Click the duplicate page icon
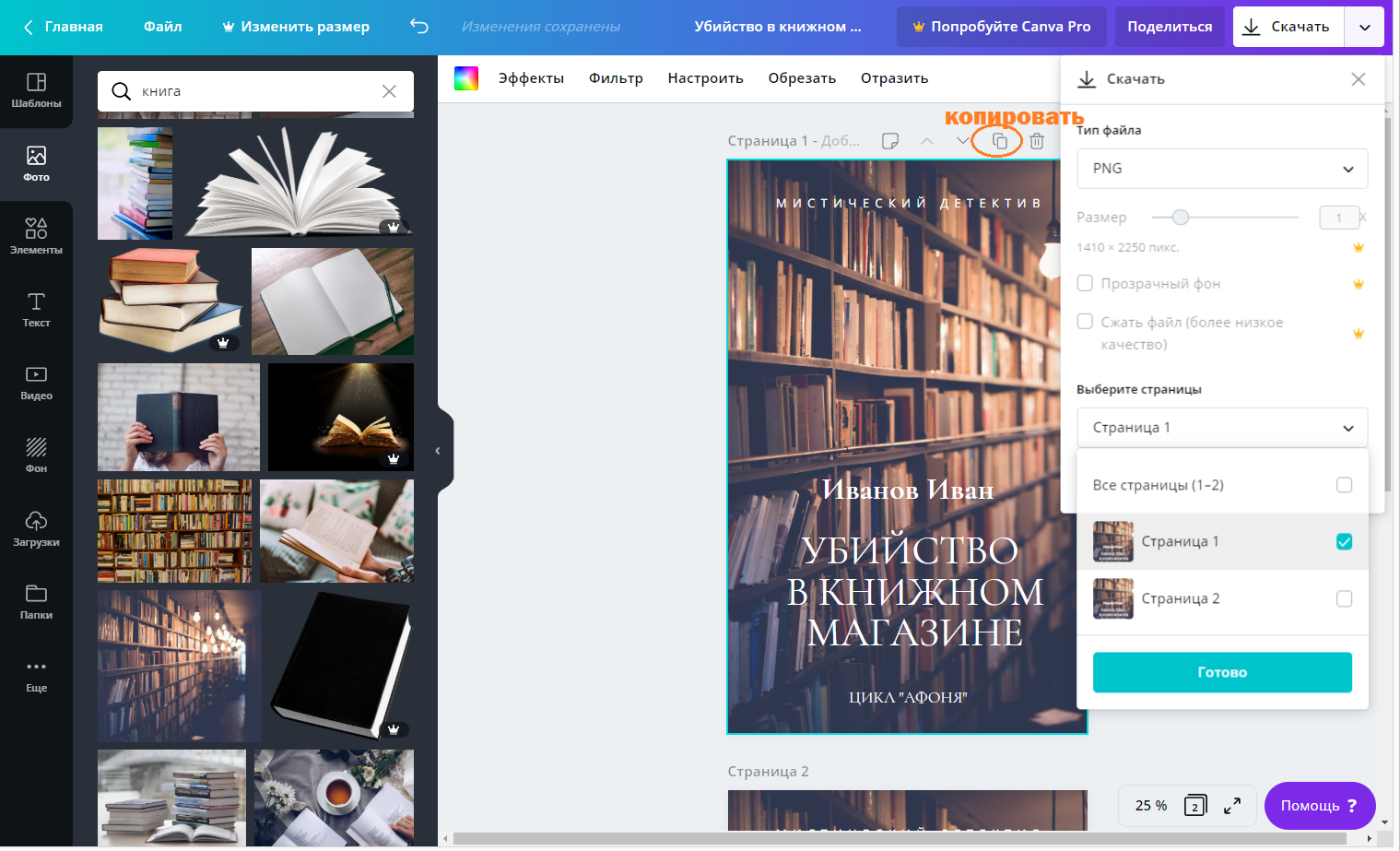Viewport: 1400px width, 851px height. pos(999,141)
